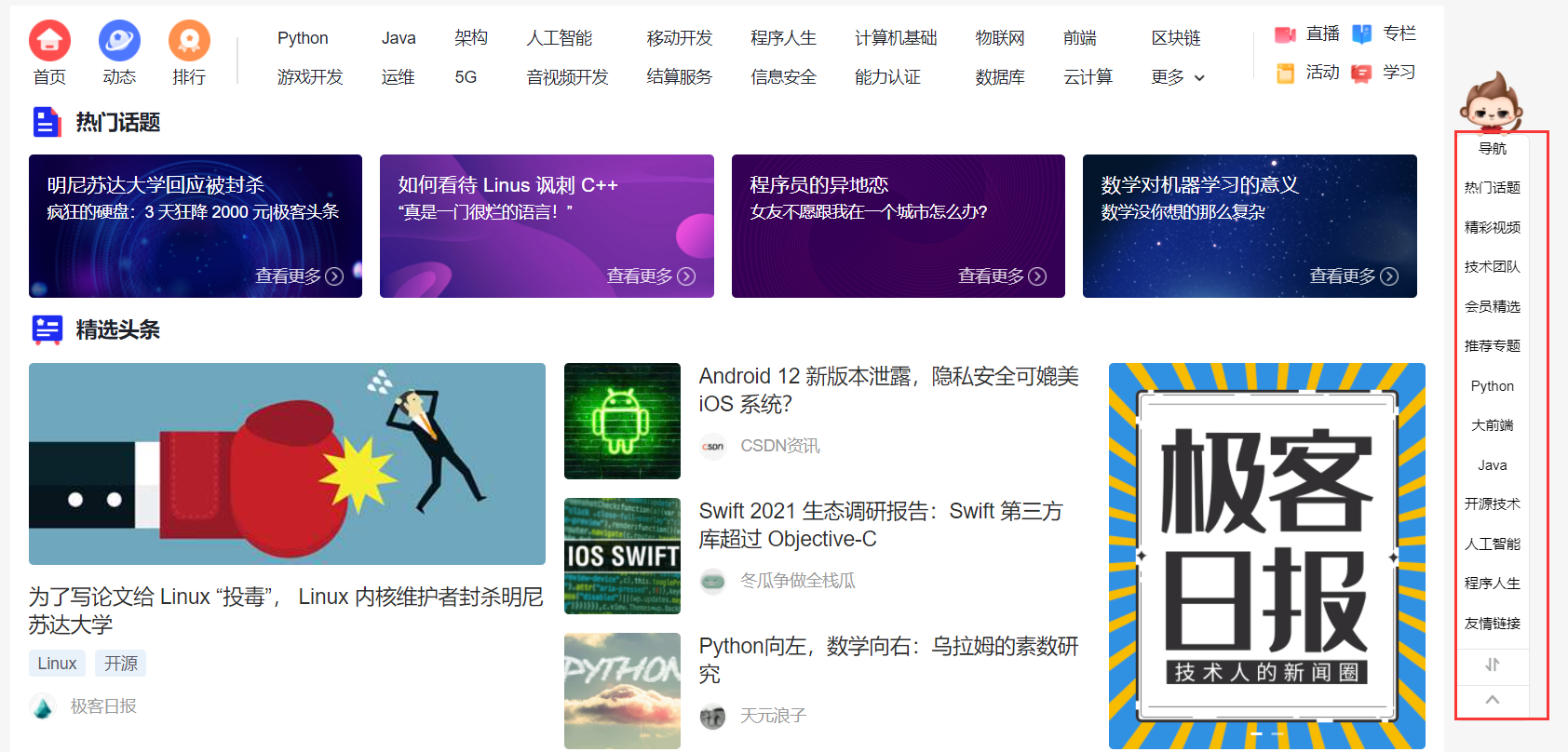
Task: Click 查看更多 arrow on 程序员的异地恋 card
Action: pos(1037,276)
